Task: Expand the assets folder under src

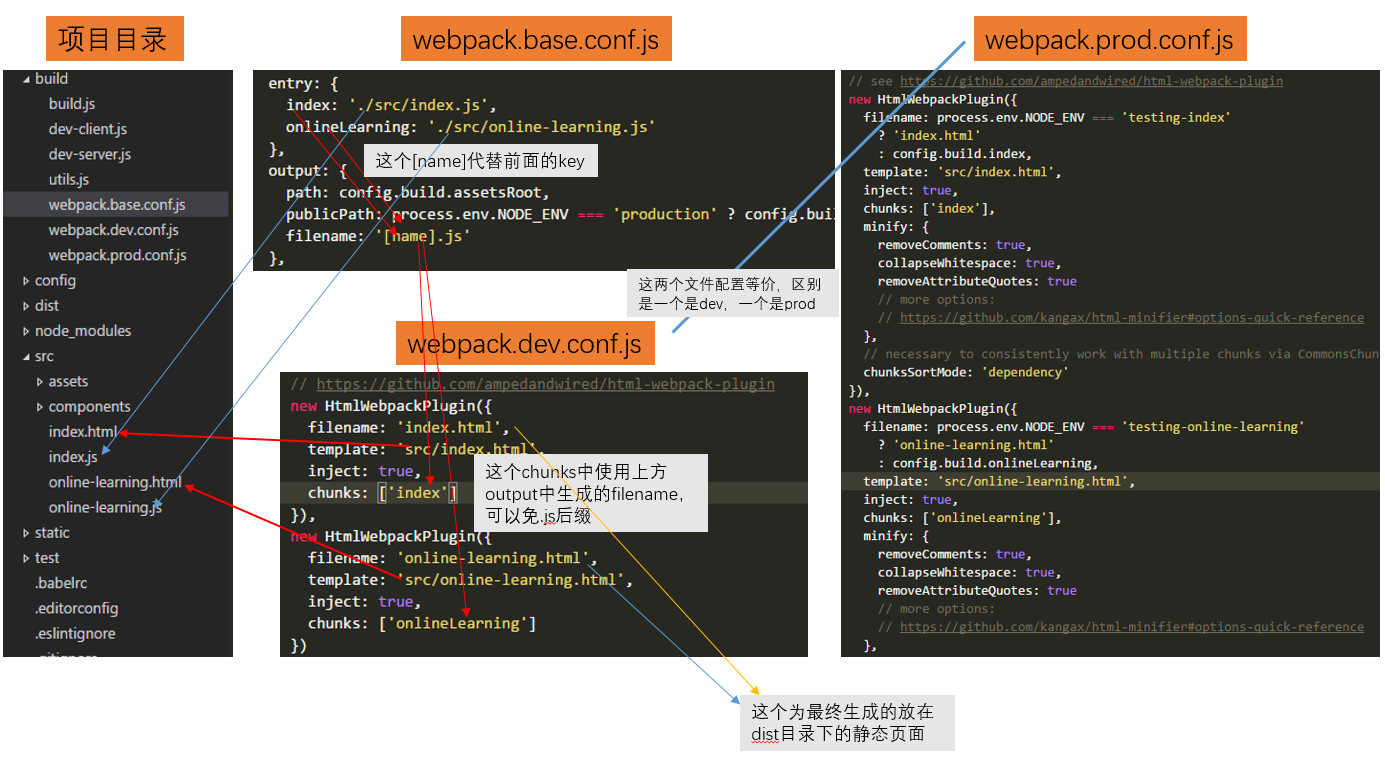Action: (x=40, y=382)
